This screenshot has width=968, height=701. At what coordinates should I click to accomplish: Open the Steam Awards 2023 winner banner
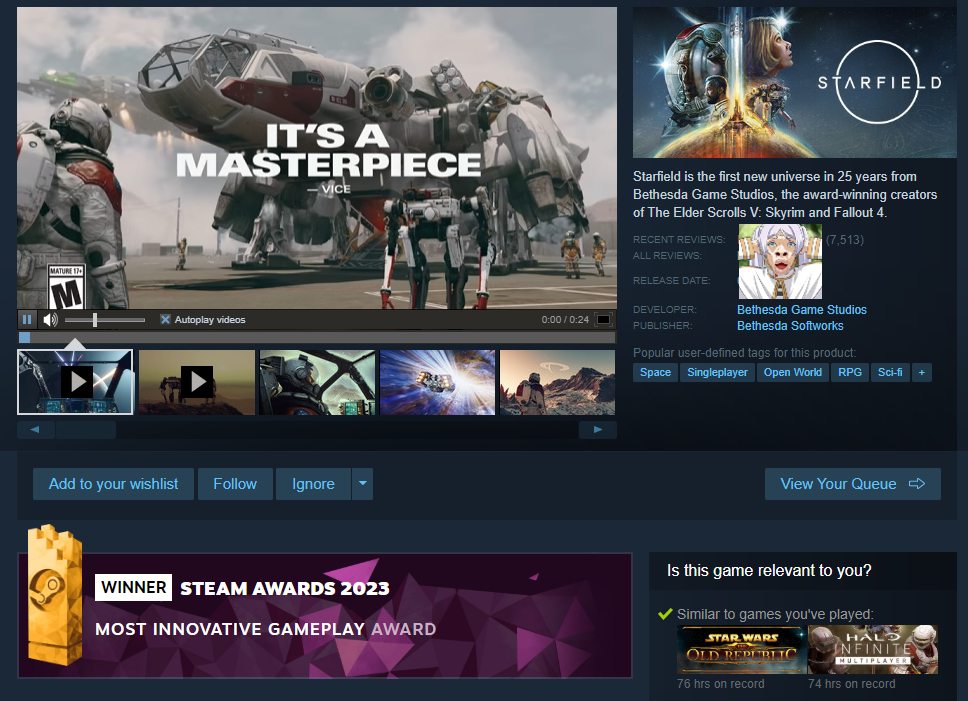click(325, 616)
